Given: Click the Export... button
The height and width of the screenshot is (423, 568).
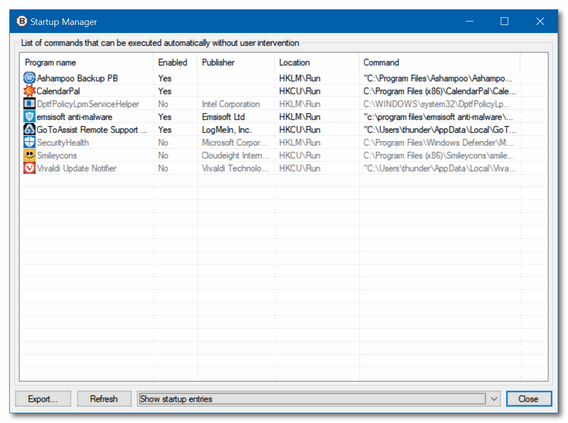Looking at the screenshot, I should [43, 399].
